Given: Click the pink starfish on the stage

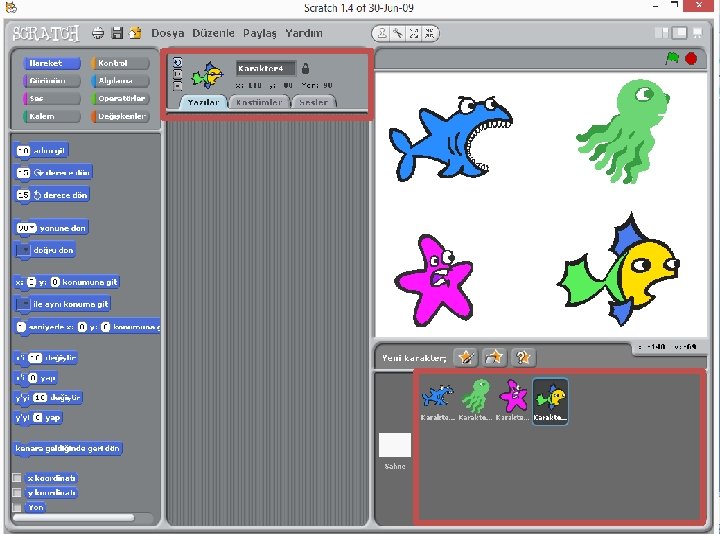Looking at the screenshot, I should 434,280.
